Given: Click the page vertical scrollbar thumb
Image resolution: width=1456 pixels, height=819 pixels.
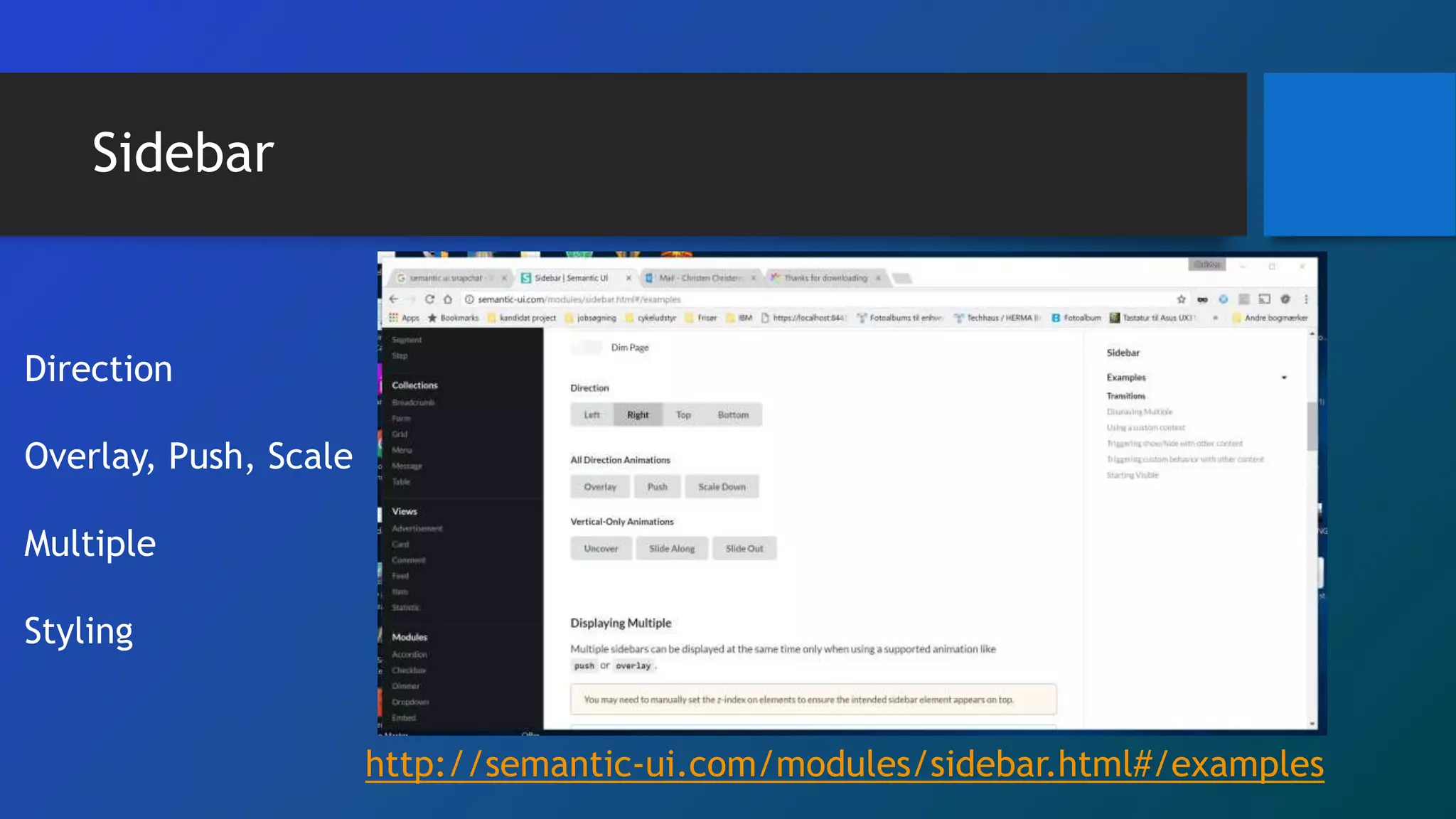Looking at the screenshot, I should (1312, 427).
